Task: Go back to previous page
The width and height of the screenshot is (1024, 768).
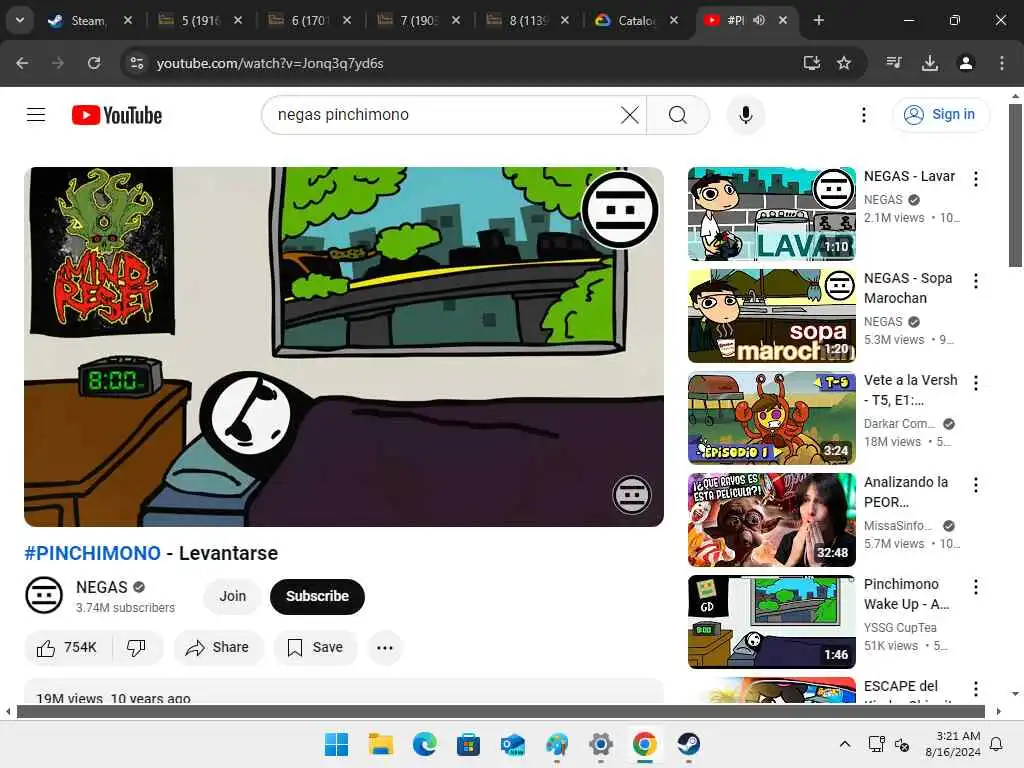Action: pyautogui.click(x=22, y=63)
